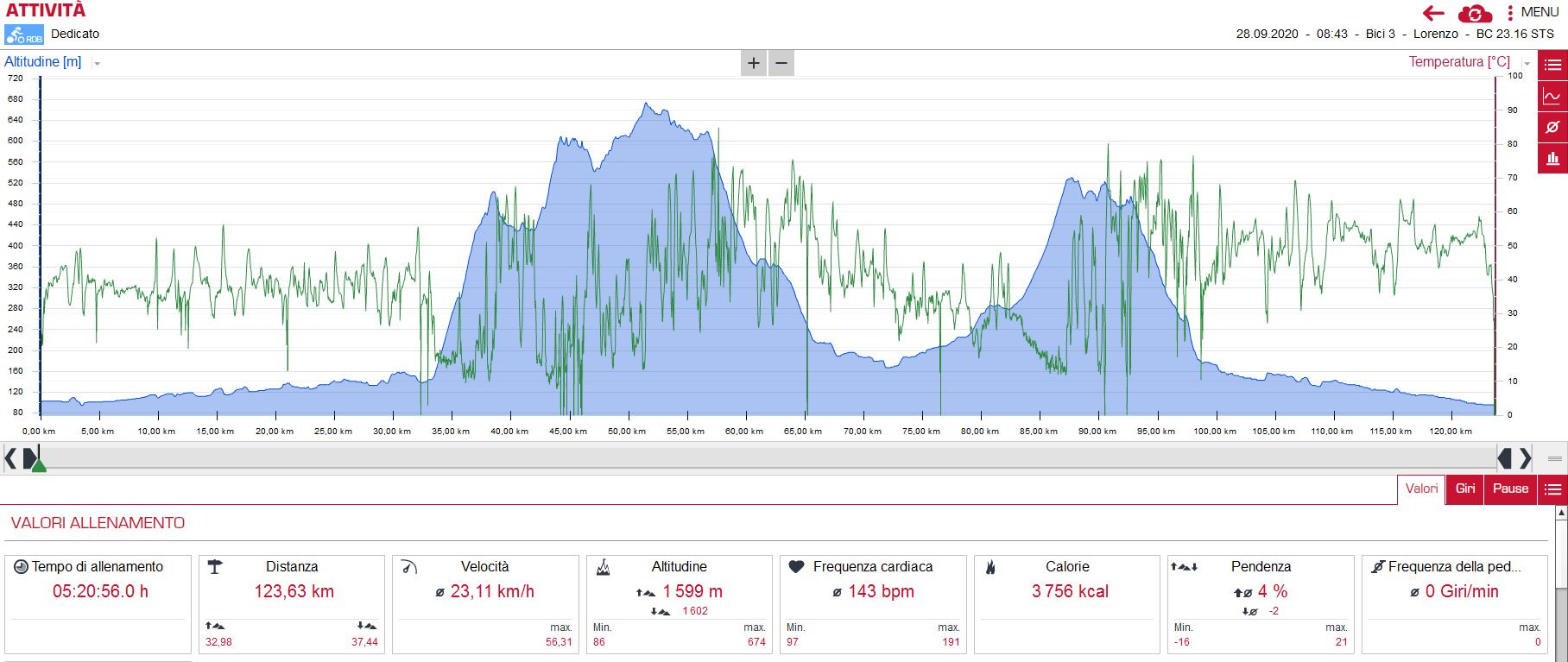
Task: Select average speed 23,11 km/h
Action: (x=492, y=592)
